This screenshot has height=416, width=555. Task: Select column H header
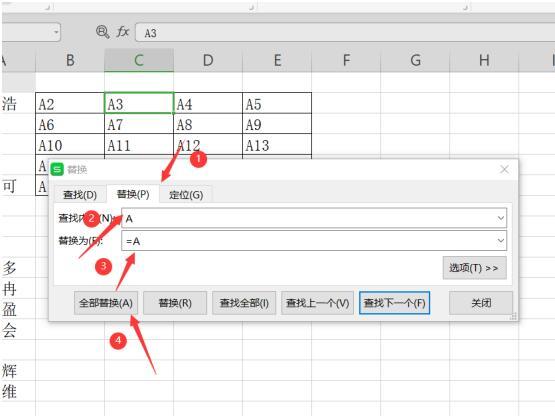(484, 60)
